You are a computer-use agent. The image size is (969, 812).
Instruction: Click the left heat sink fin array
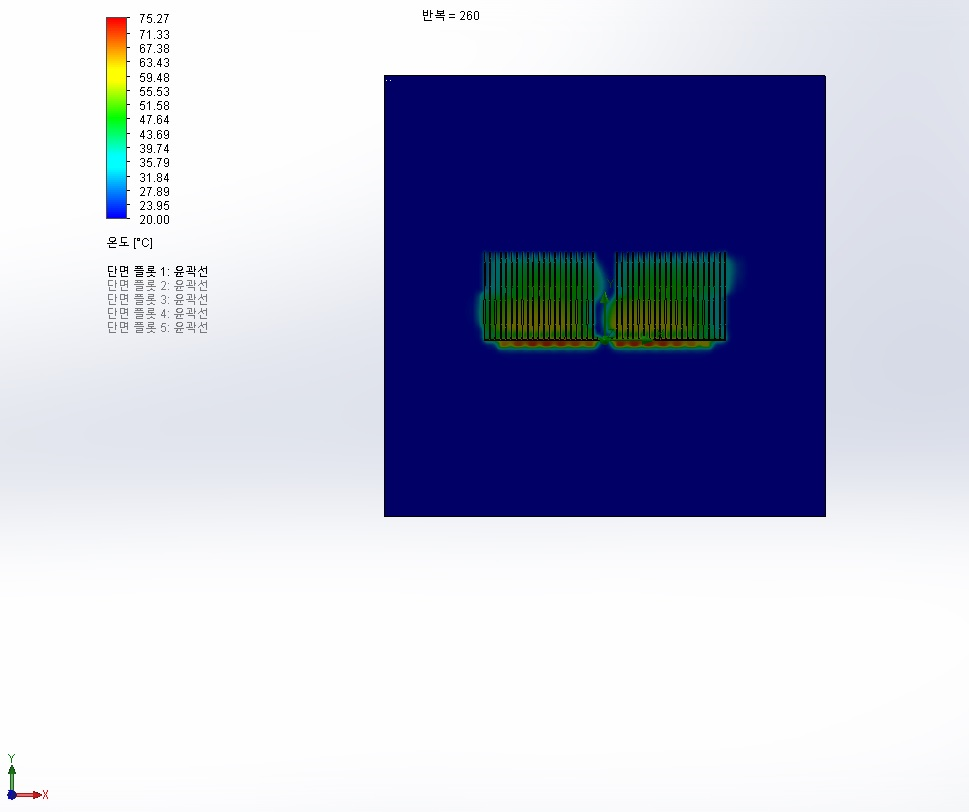pos(540,296)
